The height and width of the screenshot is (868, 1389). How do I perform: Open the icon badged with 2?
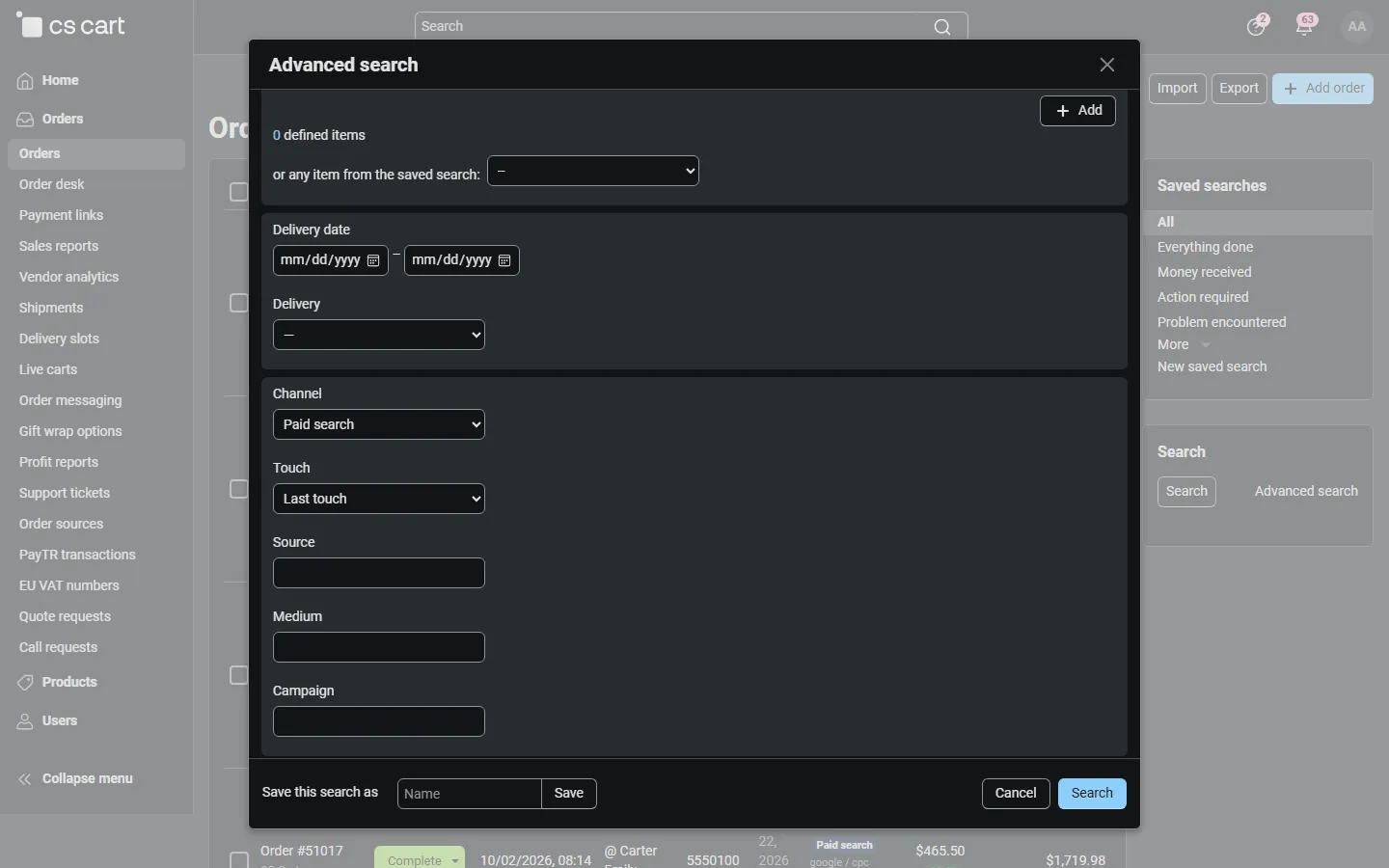click(x=1256, y=26)
